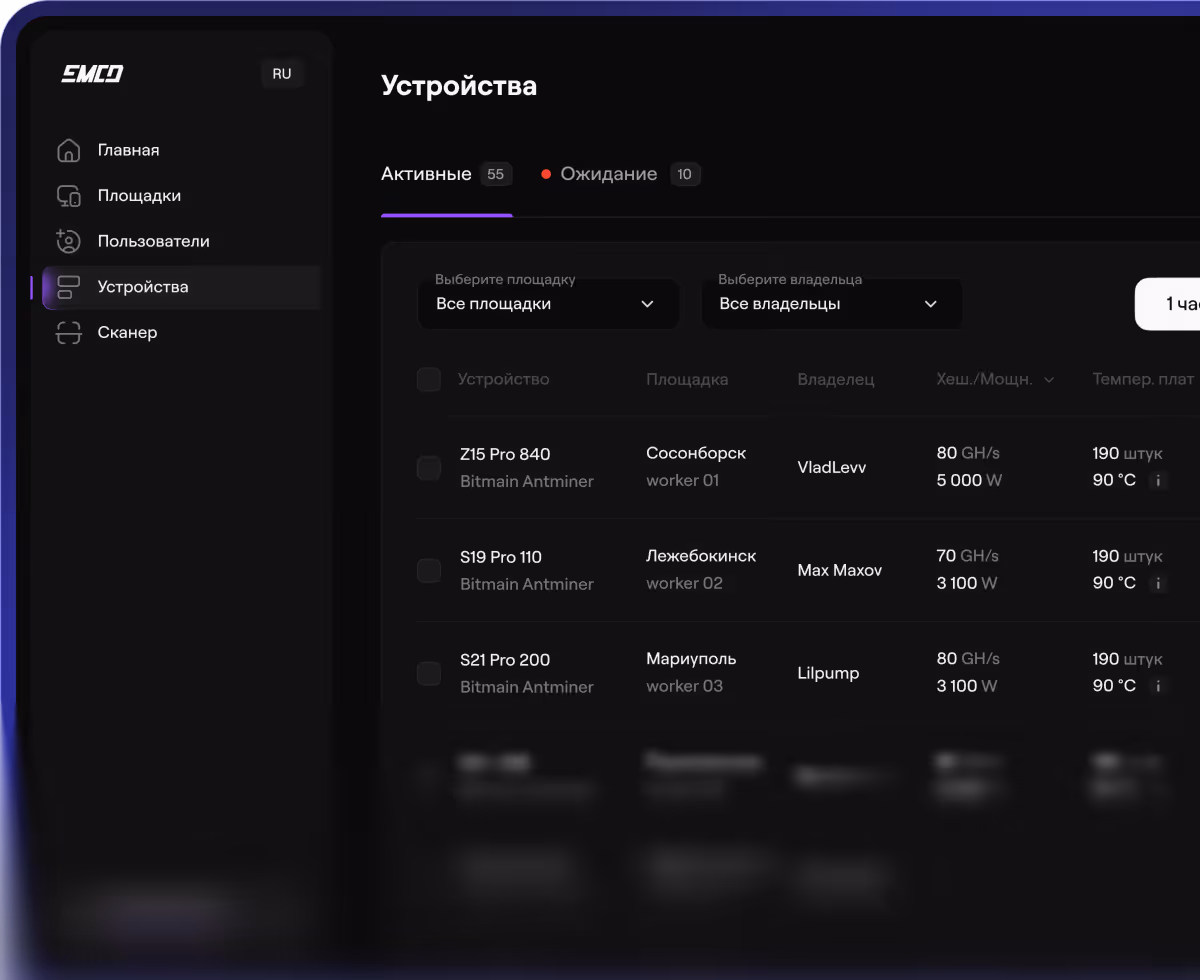Click the 10 count badge on Ожидание

685,174
